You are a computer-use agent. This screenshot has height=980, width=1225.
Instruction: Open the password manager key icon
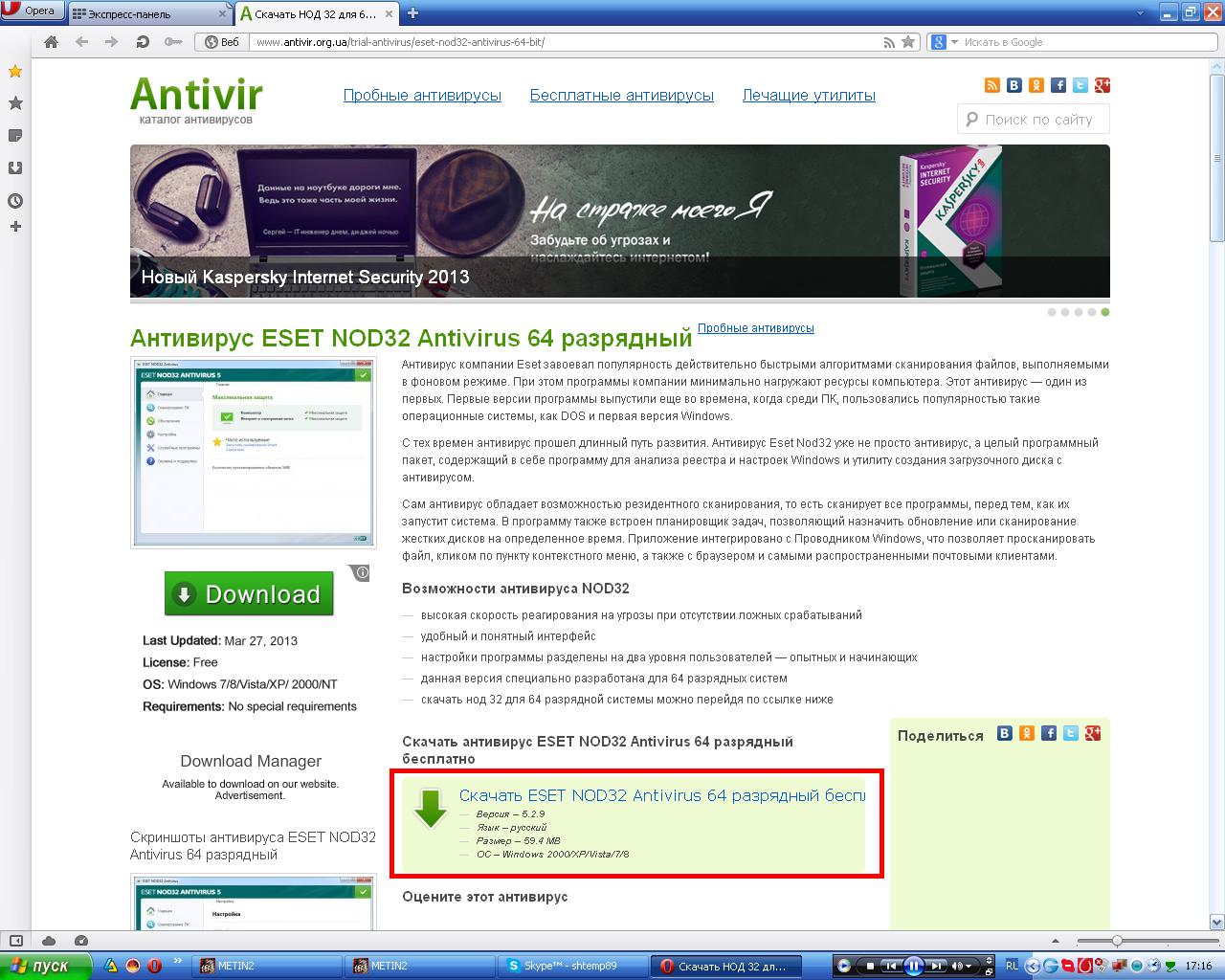pyautogui.click(x=173, y=42)
